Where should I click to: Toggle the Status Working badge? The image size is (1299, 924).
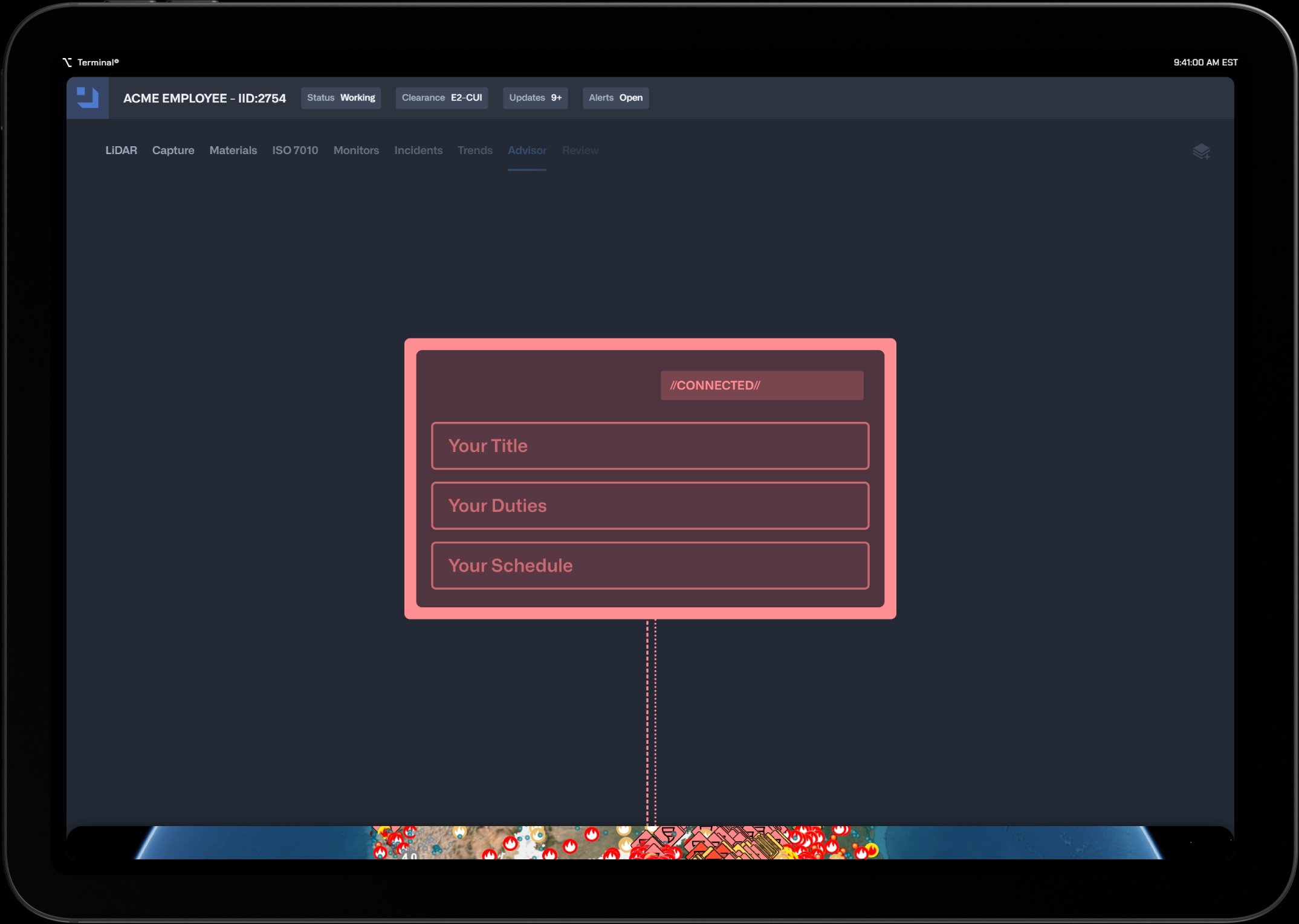pos(341,98)
